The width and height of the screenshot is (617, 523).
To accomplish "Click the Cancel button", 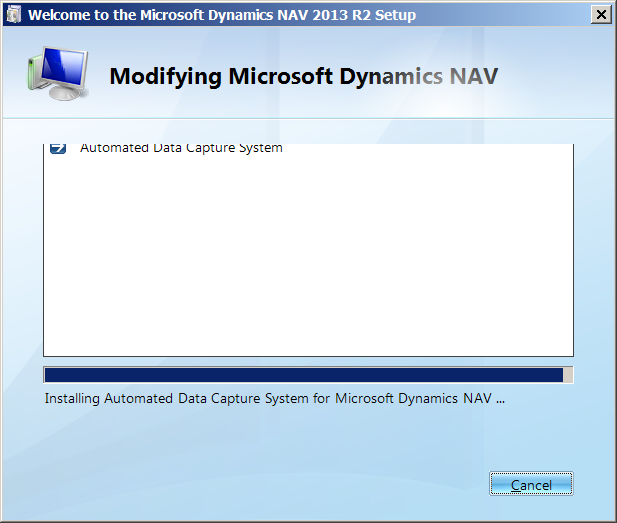I will (x=531, y=484).
